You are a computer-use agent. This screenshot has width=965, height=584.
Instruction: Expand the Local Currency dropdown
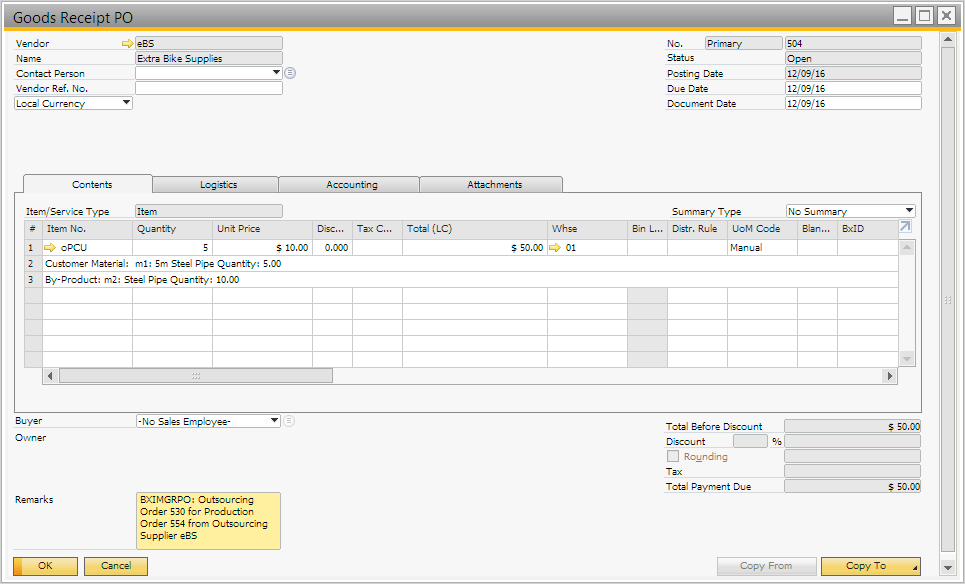[126, 103]
